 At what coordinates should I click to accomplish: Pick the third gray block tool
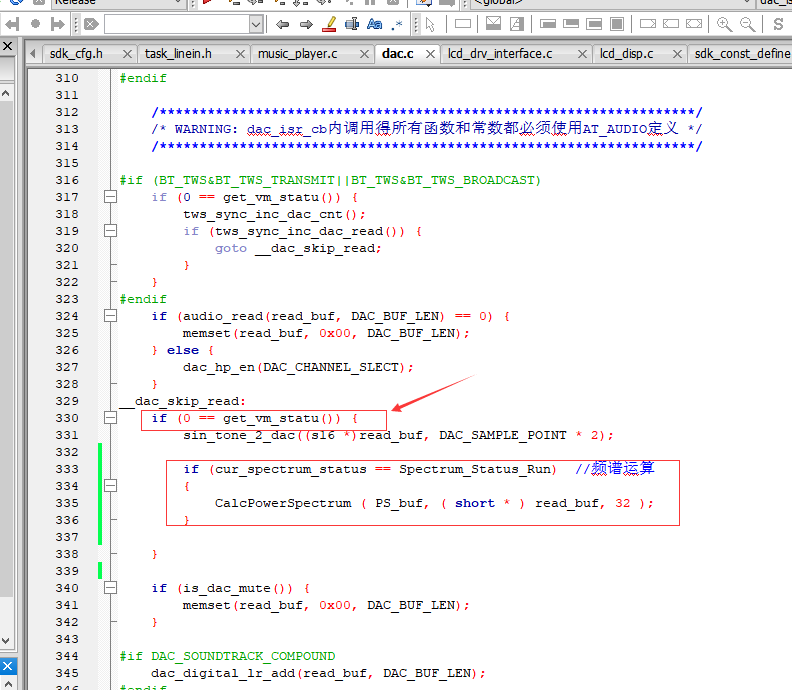[594, 24]
